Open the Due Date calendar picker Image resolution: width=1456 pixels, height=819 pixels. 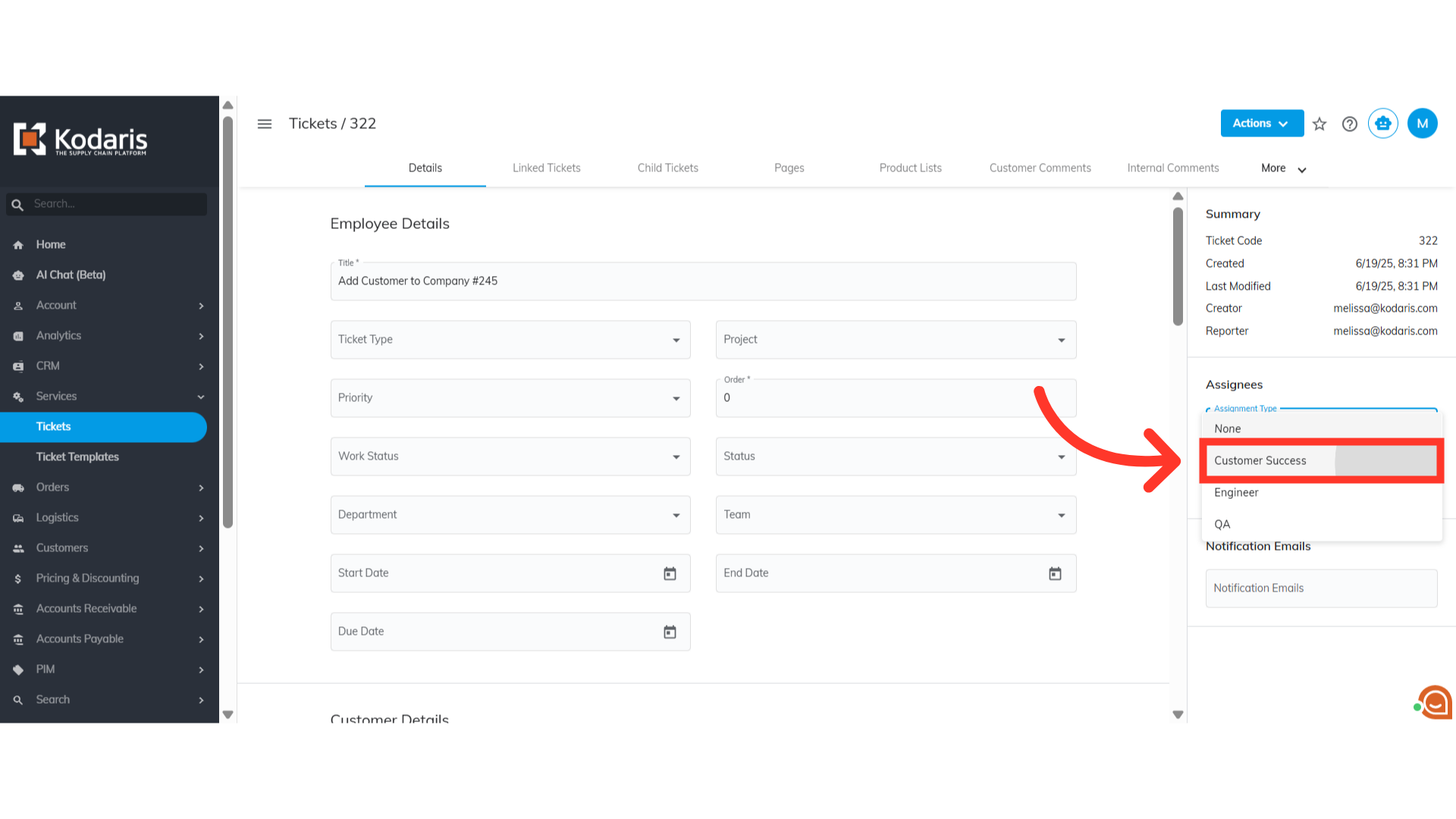[670, 632]
